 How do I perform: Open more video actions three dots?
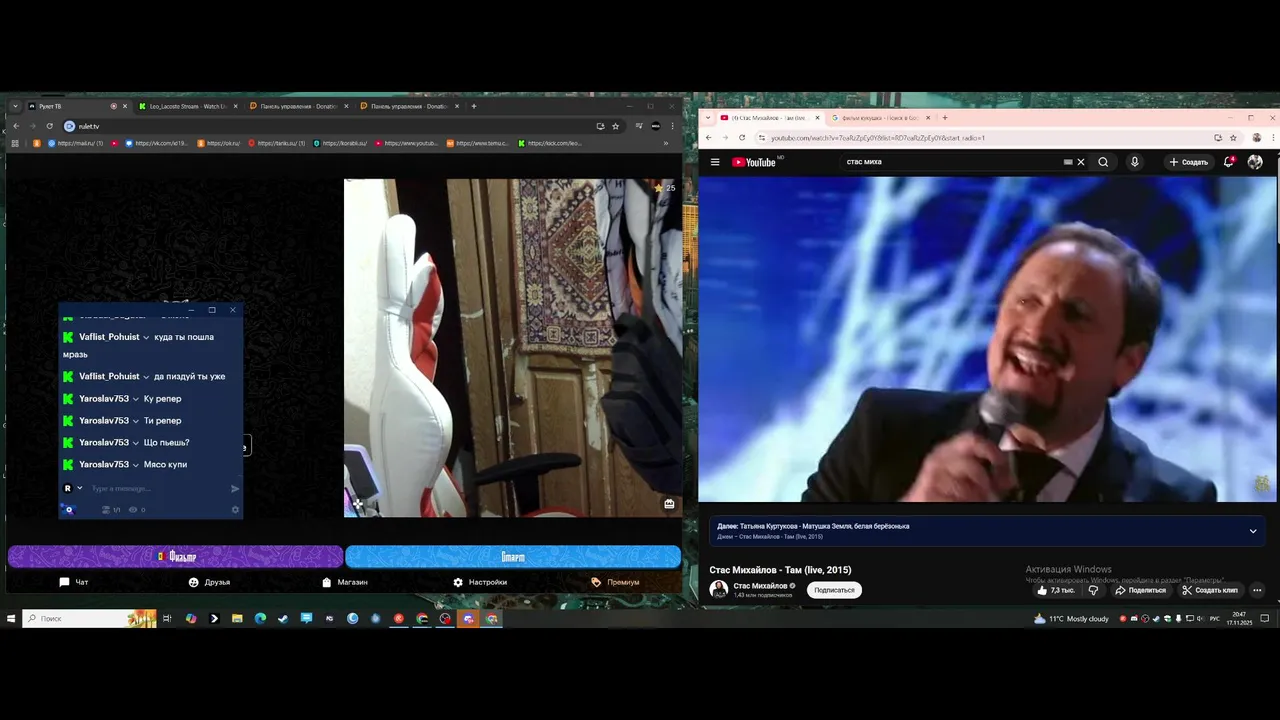(x=1257, y=590)
